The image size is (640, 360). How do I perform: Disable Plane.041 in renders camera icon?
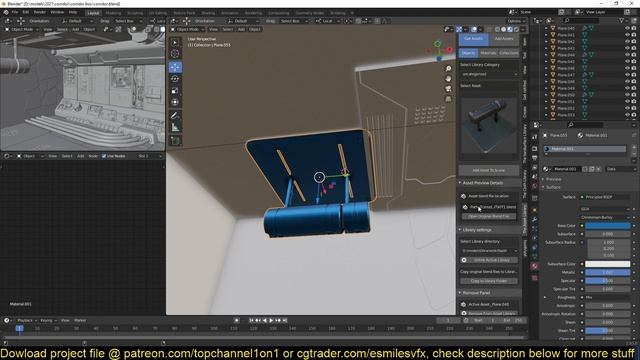point(634,35)
